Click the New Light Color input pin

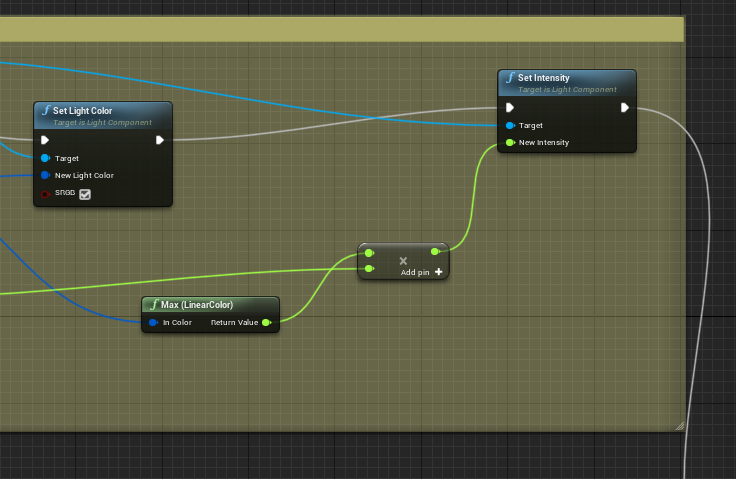[x=46, y=175]
